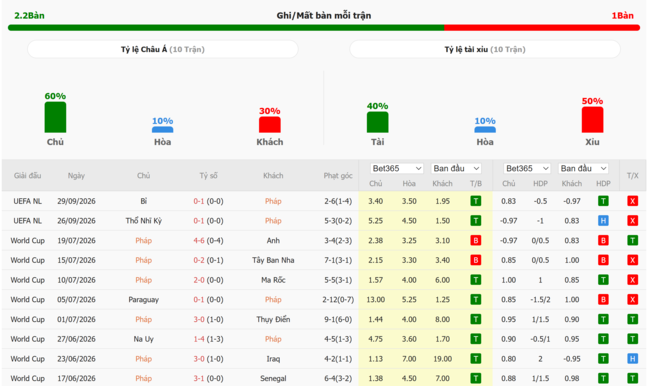Click the score 3-1 (0-0)

point(208,378)
